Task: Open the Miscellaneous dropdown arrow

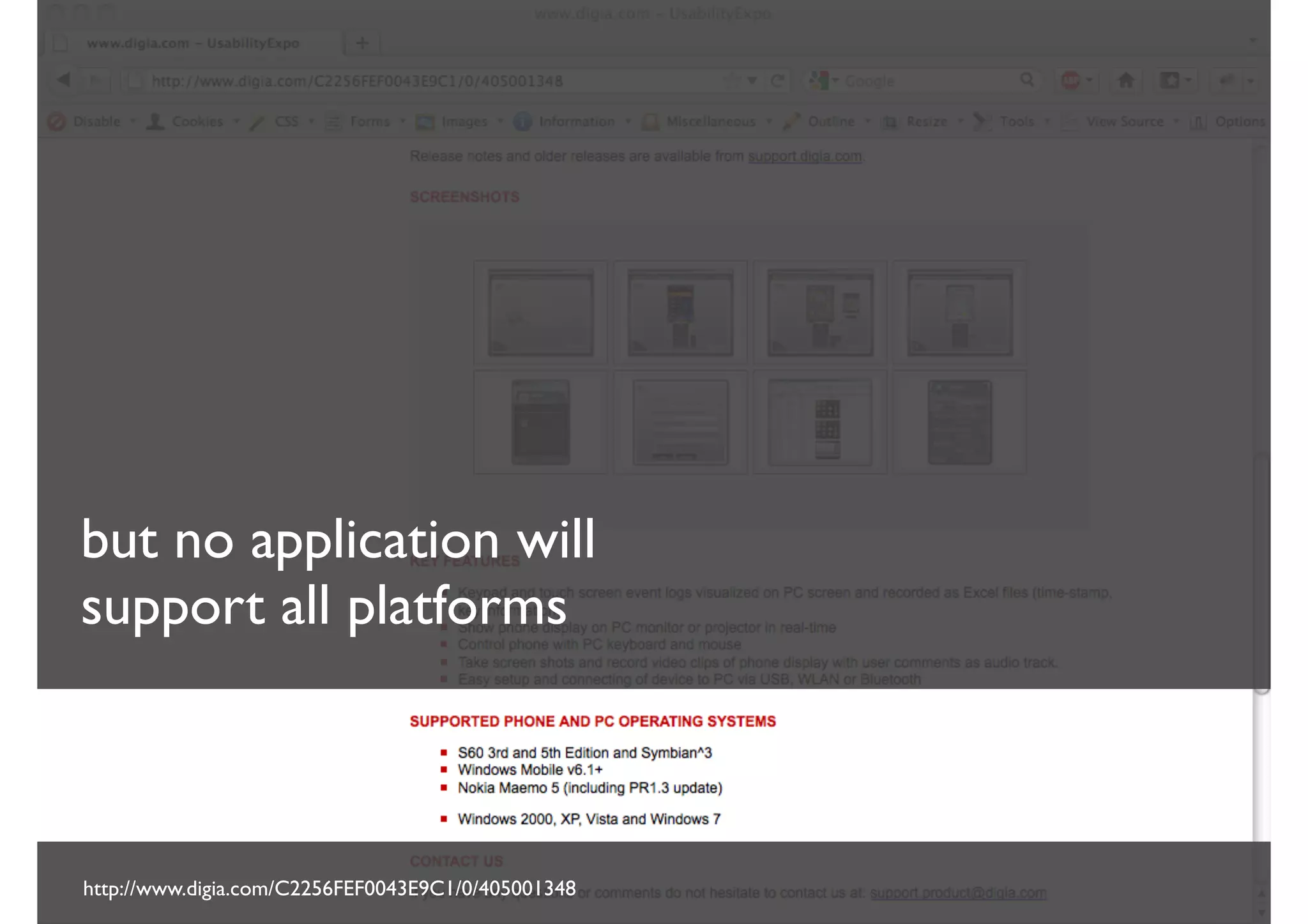Action: pyautogui.click(x=769, y=121)
